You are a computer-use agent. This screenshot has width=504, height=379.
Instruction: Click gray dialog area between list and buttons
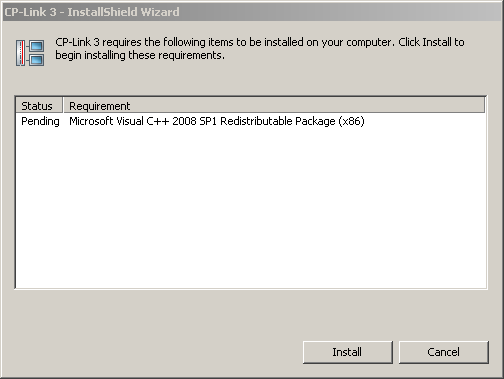(x=251, y=315)
